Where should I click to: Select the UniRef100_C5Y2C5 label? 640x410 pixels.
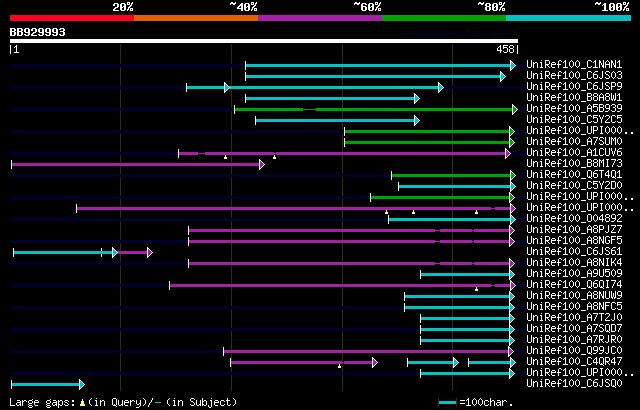pyautogui.click(x=574, y=120)
